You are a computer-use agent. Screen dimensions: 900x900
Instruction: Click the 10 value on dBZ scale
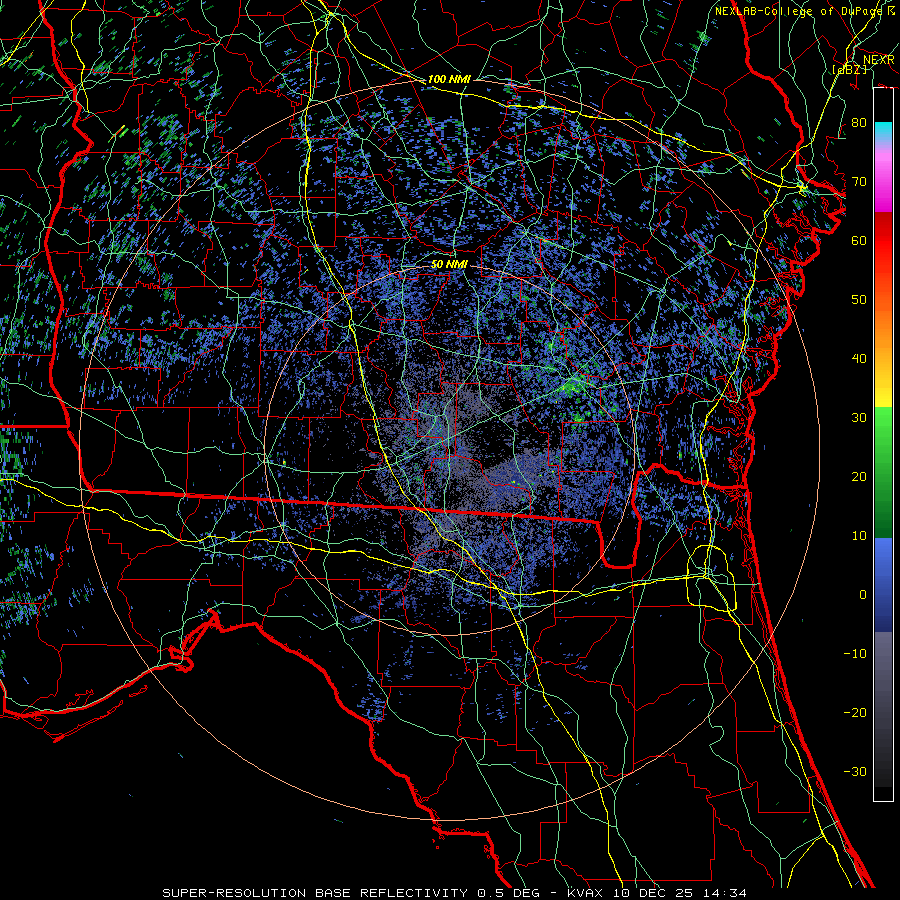pos(859,536)
